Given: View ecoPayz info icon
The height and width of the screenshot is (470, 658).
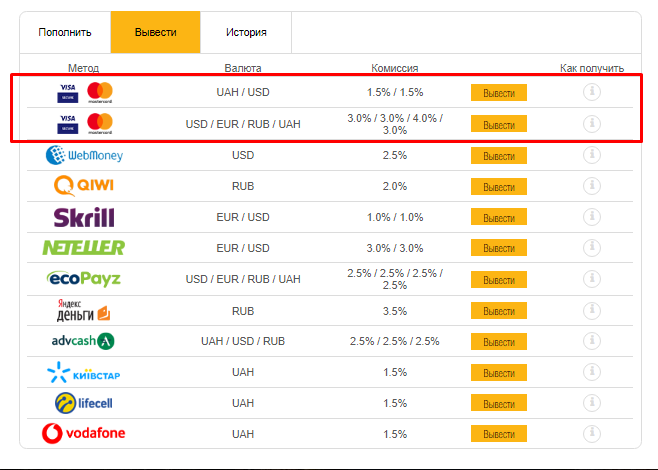Looking at the screenshot, I should (x=592, y=279).
